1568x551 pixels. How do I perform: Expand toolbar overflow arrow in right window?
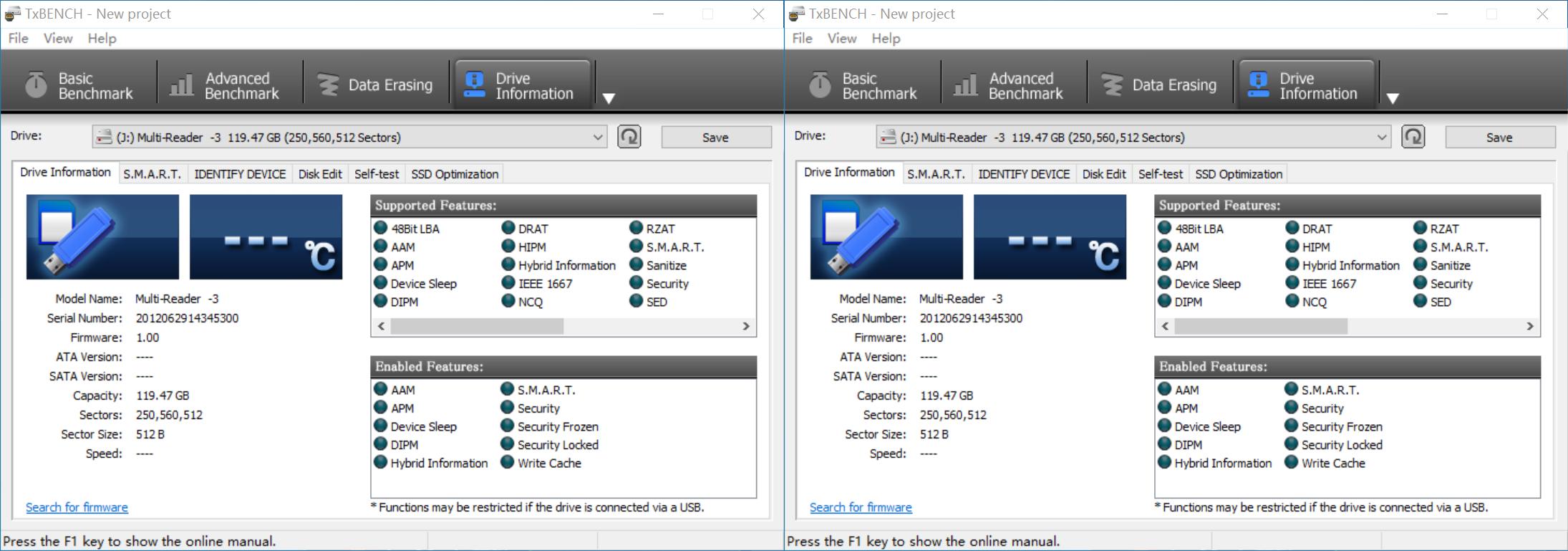pyautogui.click(x=1393, y=98)
